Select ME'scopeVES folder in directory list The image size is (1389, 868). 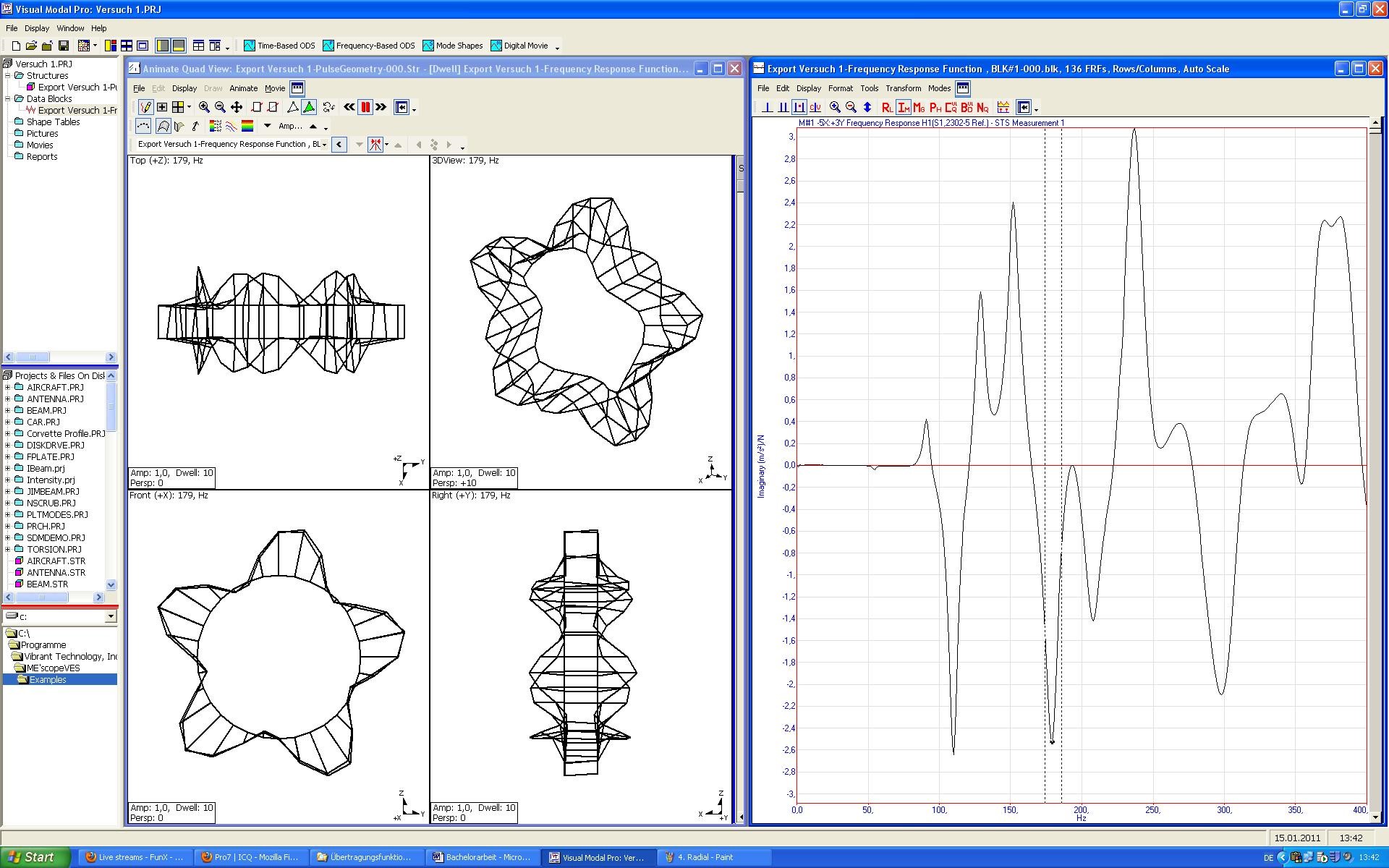52,668
